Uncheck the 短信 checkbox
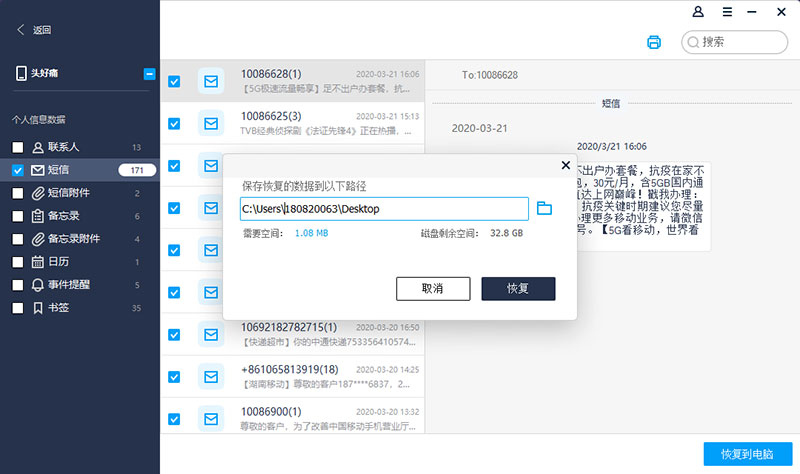 18,170
